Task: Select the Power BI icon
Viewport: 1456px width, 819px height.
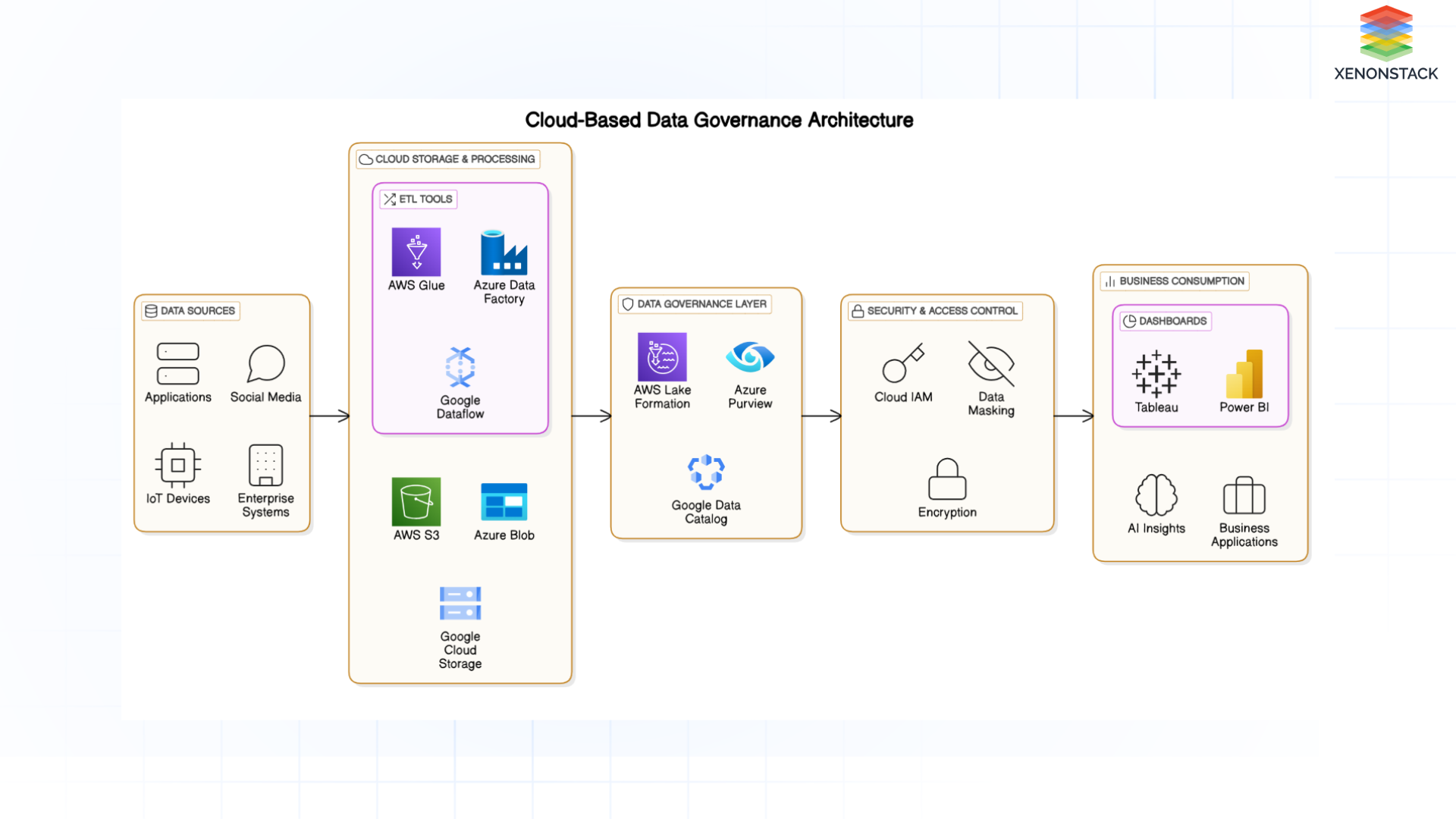Action: tap(1244, 374)
